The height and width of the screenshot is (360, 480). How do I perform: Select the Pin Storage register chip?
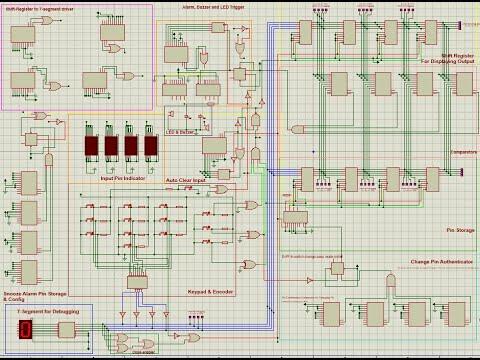pos(295,217)
